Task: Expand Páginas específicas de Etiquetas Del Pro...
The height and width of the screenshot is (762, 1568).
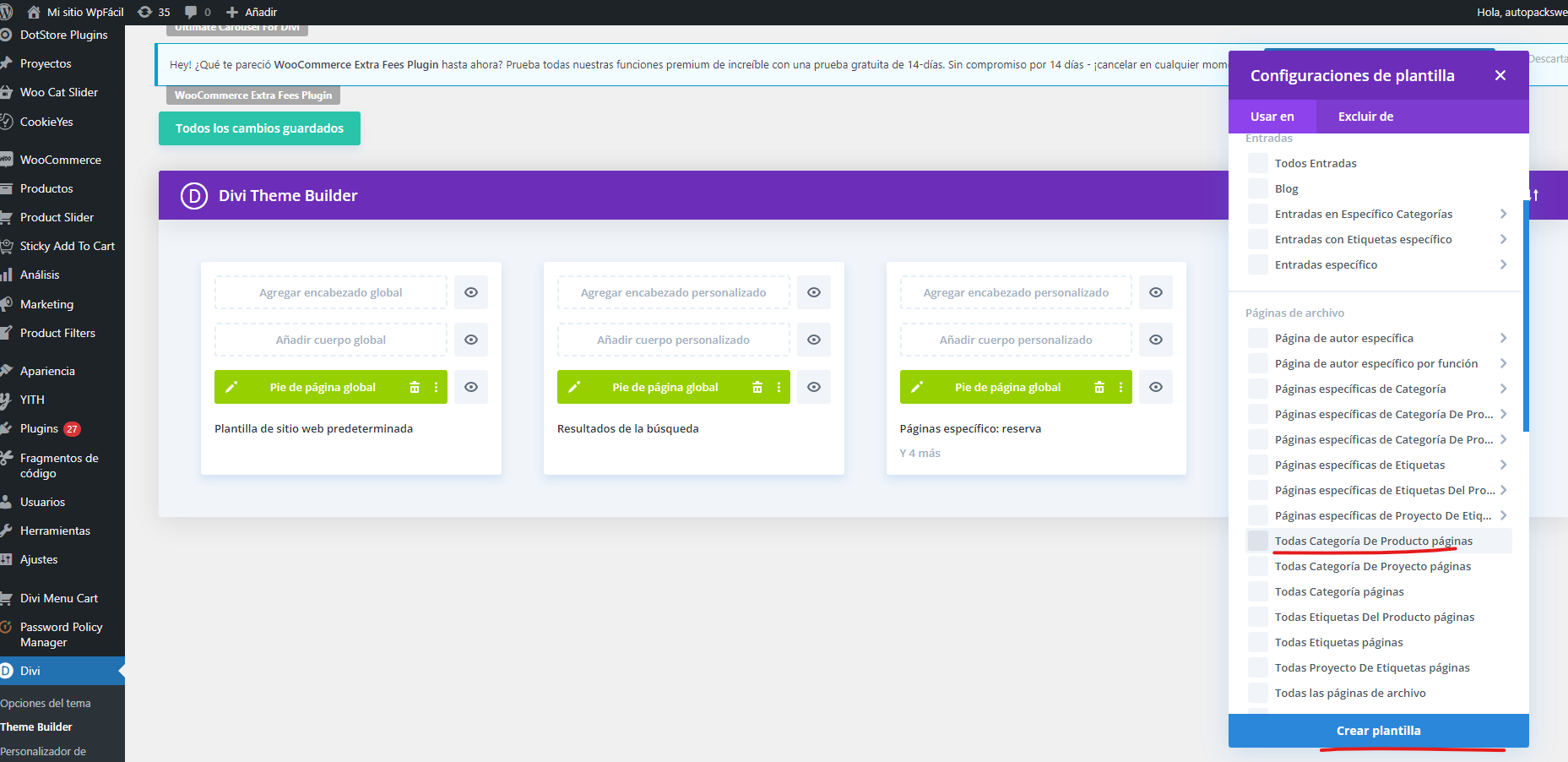Action: click(1503, 490)
